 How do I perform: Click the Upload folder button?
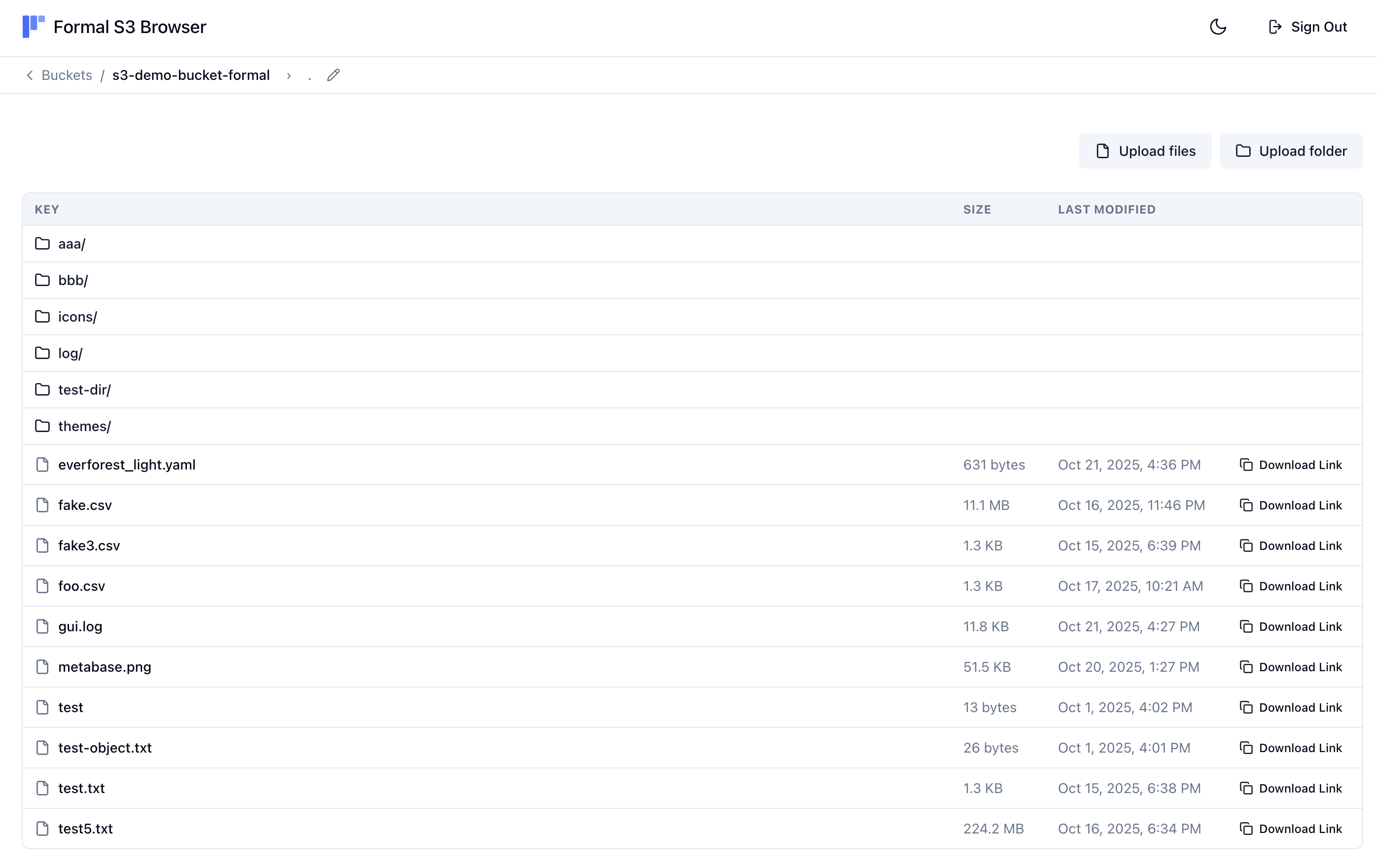pos(1290,150)
